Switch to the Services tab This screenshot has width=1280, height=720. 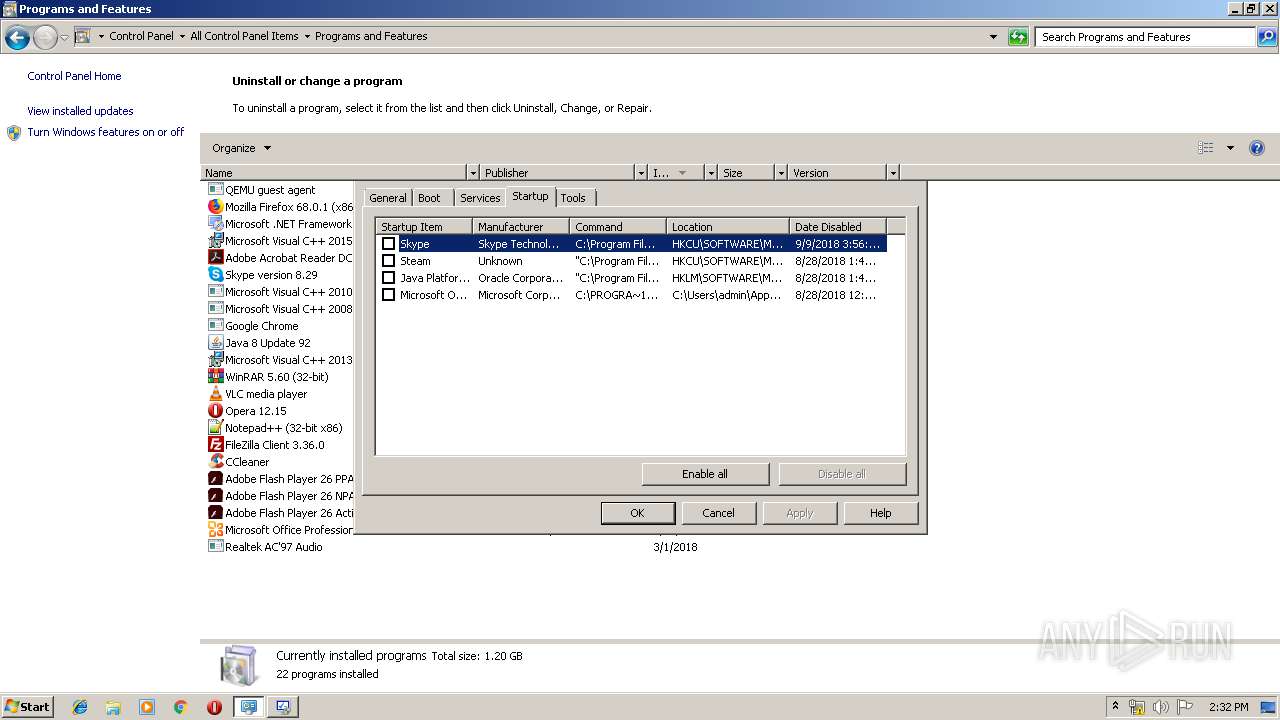pyautogui.click(x=480, y=198)
